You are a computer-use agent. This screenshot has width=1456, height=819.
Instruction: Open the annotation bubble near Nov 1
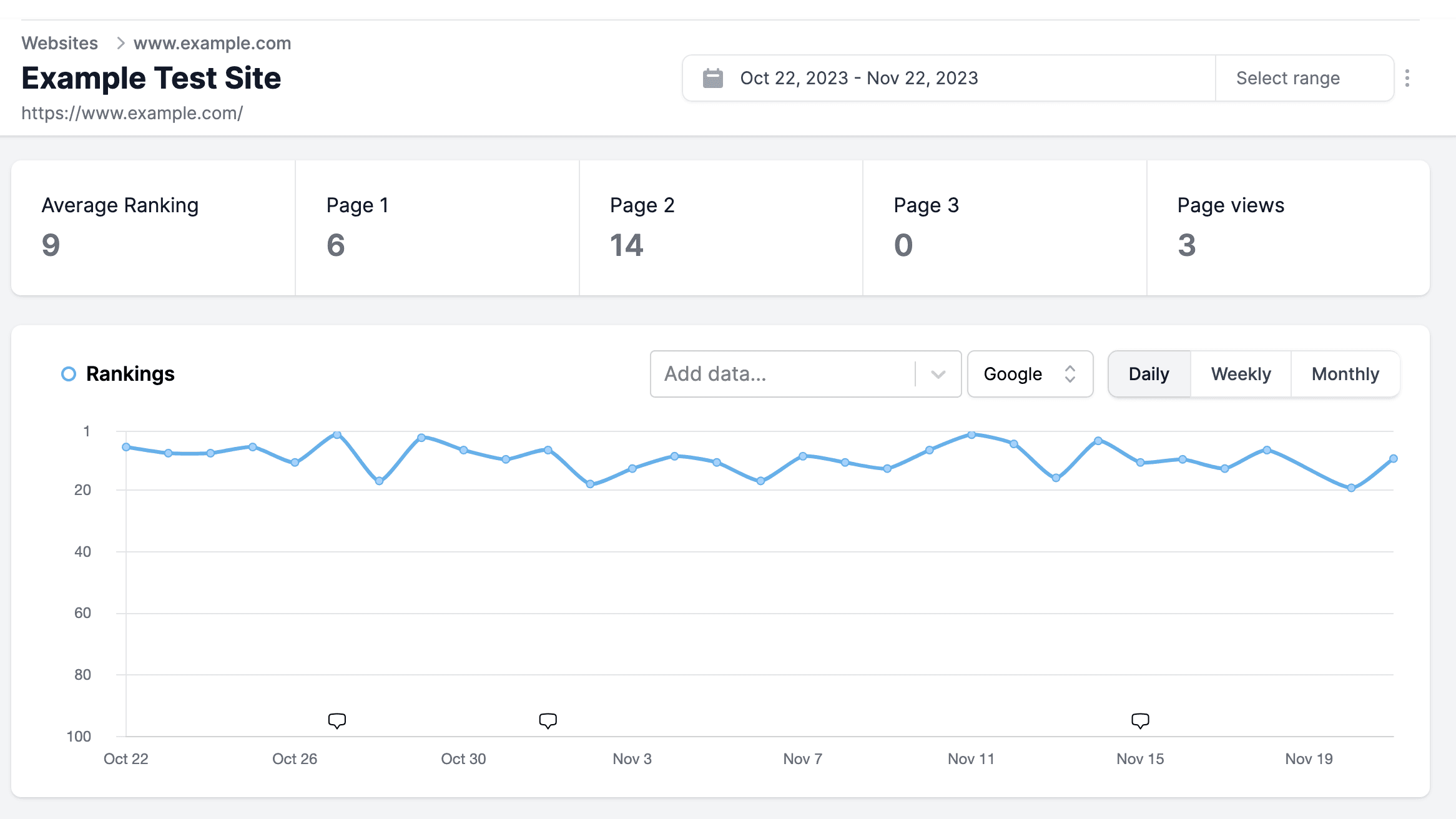pos(548,720)
